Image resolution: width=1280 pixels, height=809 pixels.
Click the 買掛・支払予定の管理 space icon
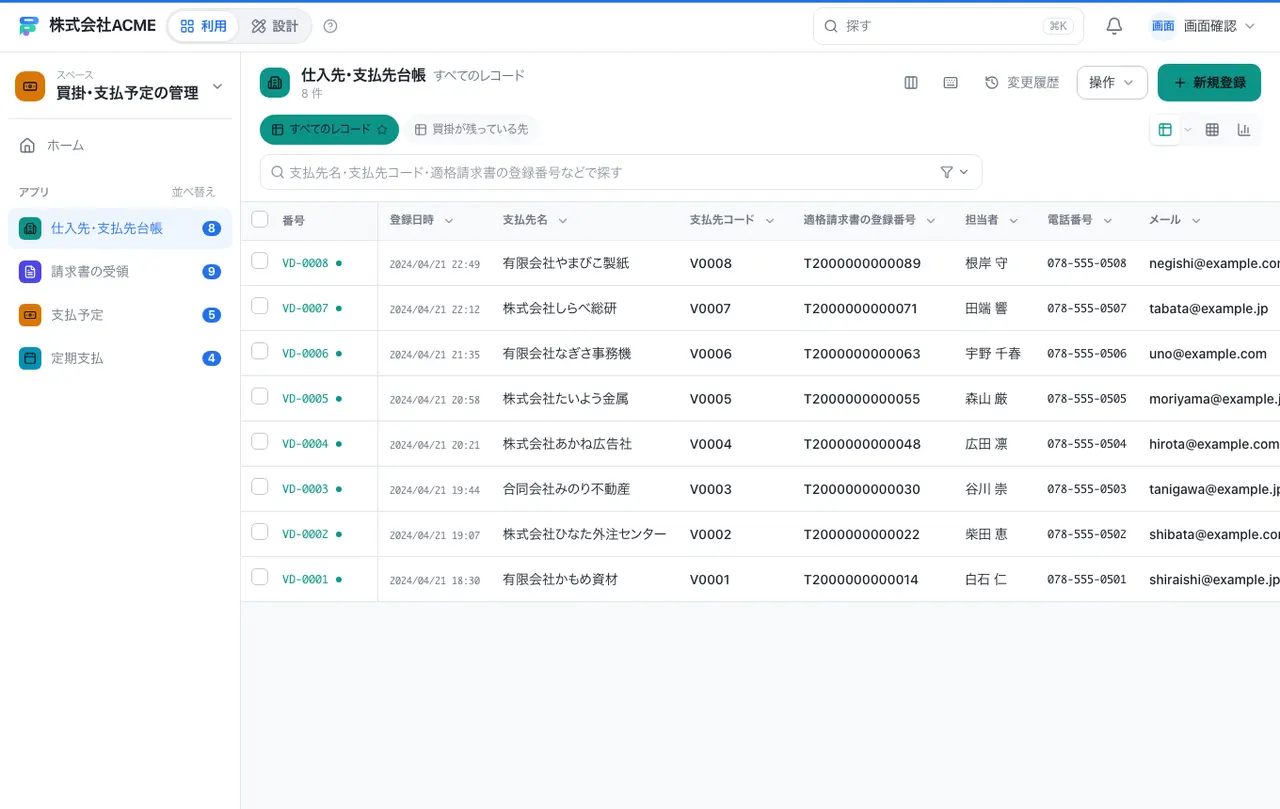pyautogui.click(x=30, y=86)
